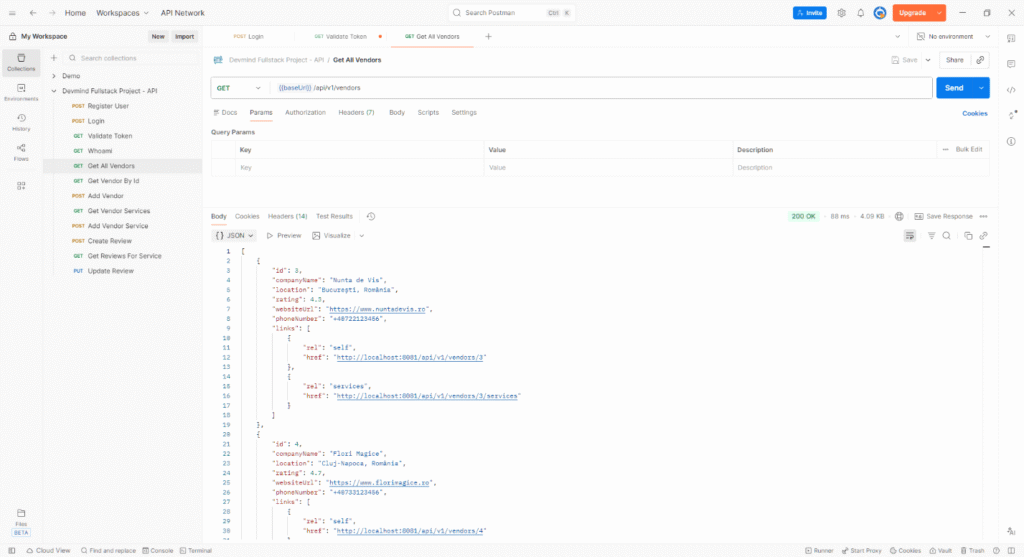The image size is (1024, 557).
Task: Open the GET method dropdown
Action: [x=238, y=88]
